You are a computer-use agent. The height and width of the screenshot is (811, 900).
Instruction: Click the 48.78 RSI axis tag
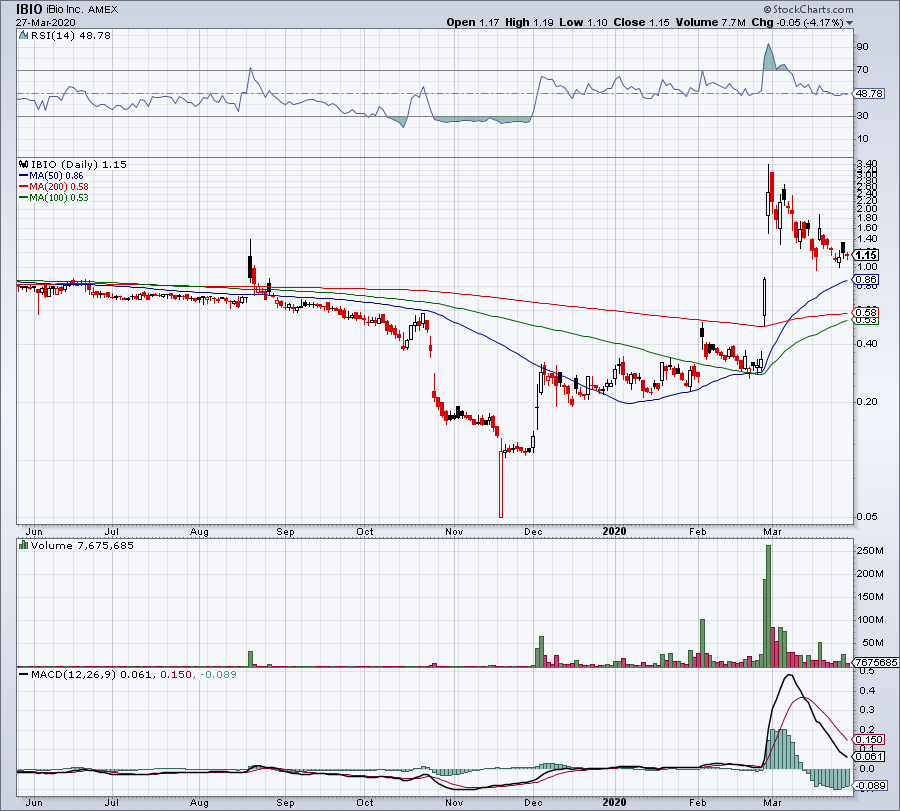[x=869, y=94]
